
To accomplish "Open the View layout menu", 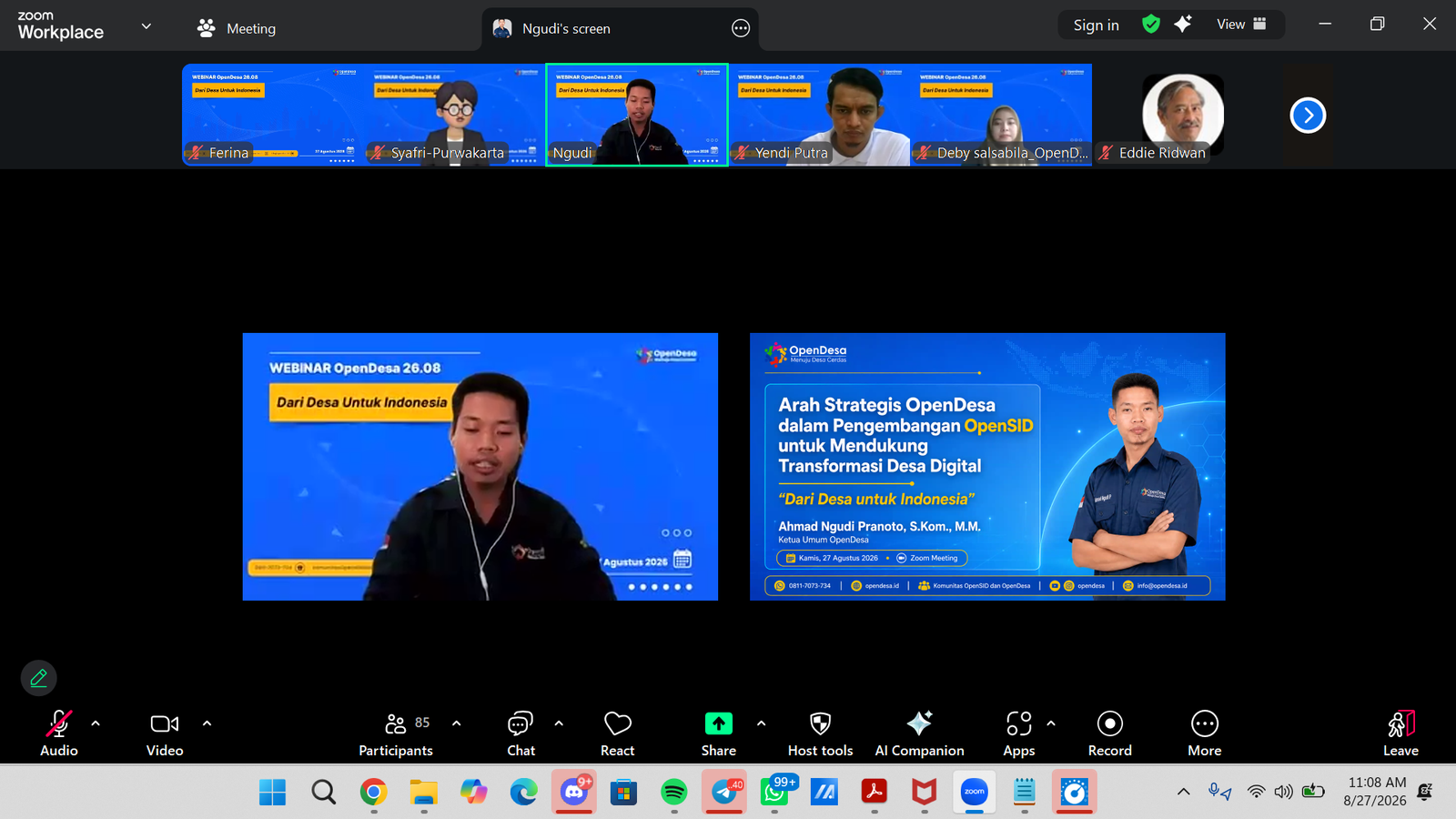I will [x=1241, y=25].
